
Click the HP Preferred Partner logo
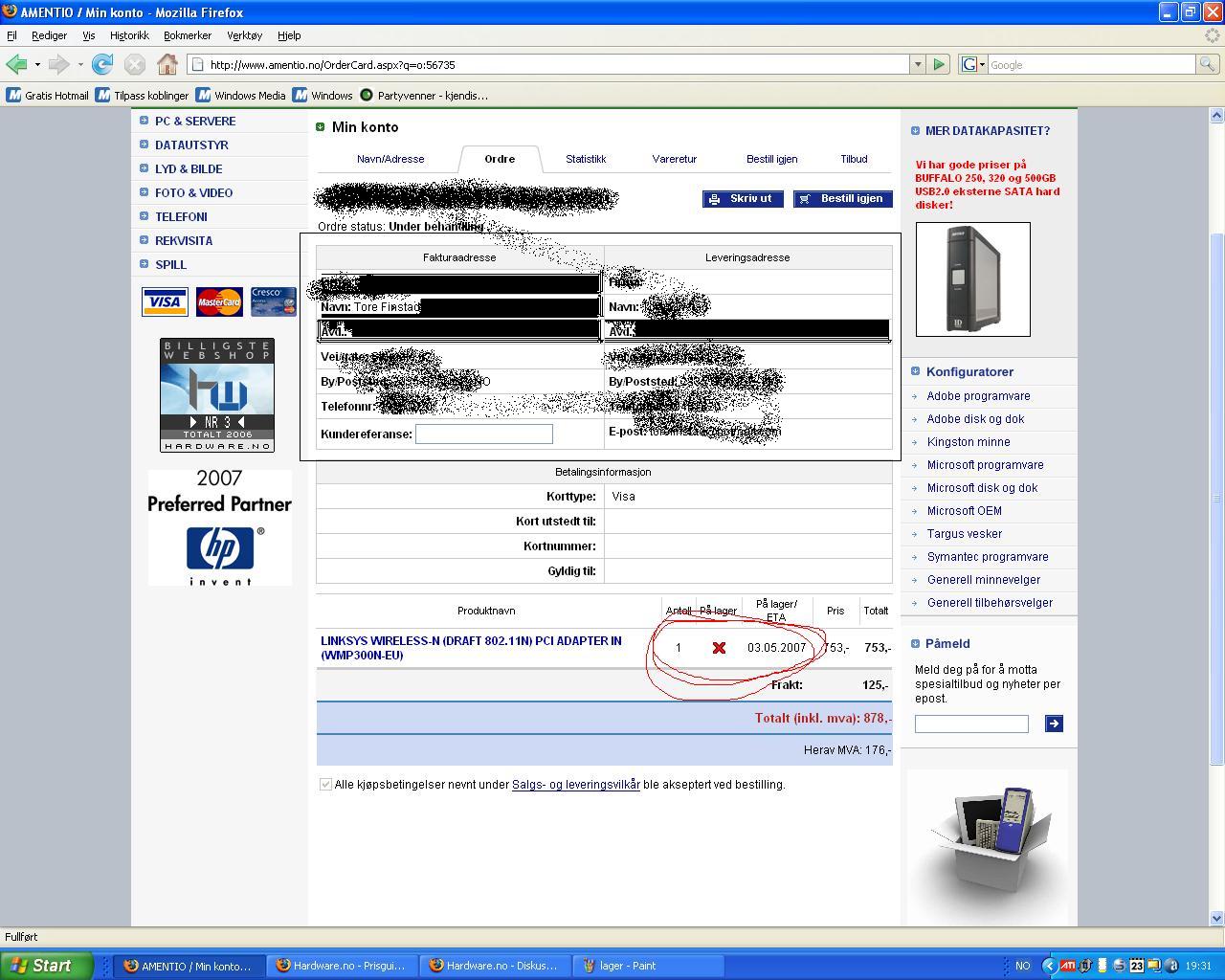(x=219, y=527)
